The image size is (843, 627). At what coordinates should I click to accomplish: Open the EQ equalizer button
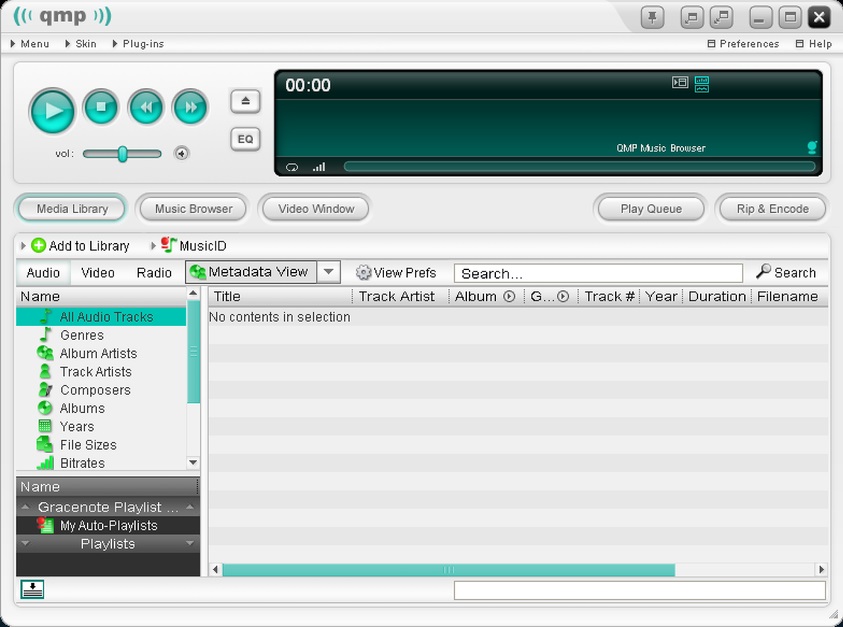(245, 139)
